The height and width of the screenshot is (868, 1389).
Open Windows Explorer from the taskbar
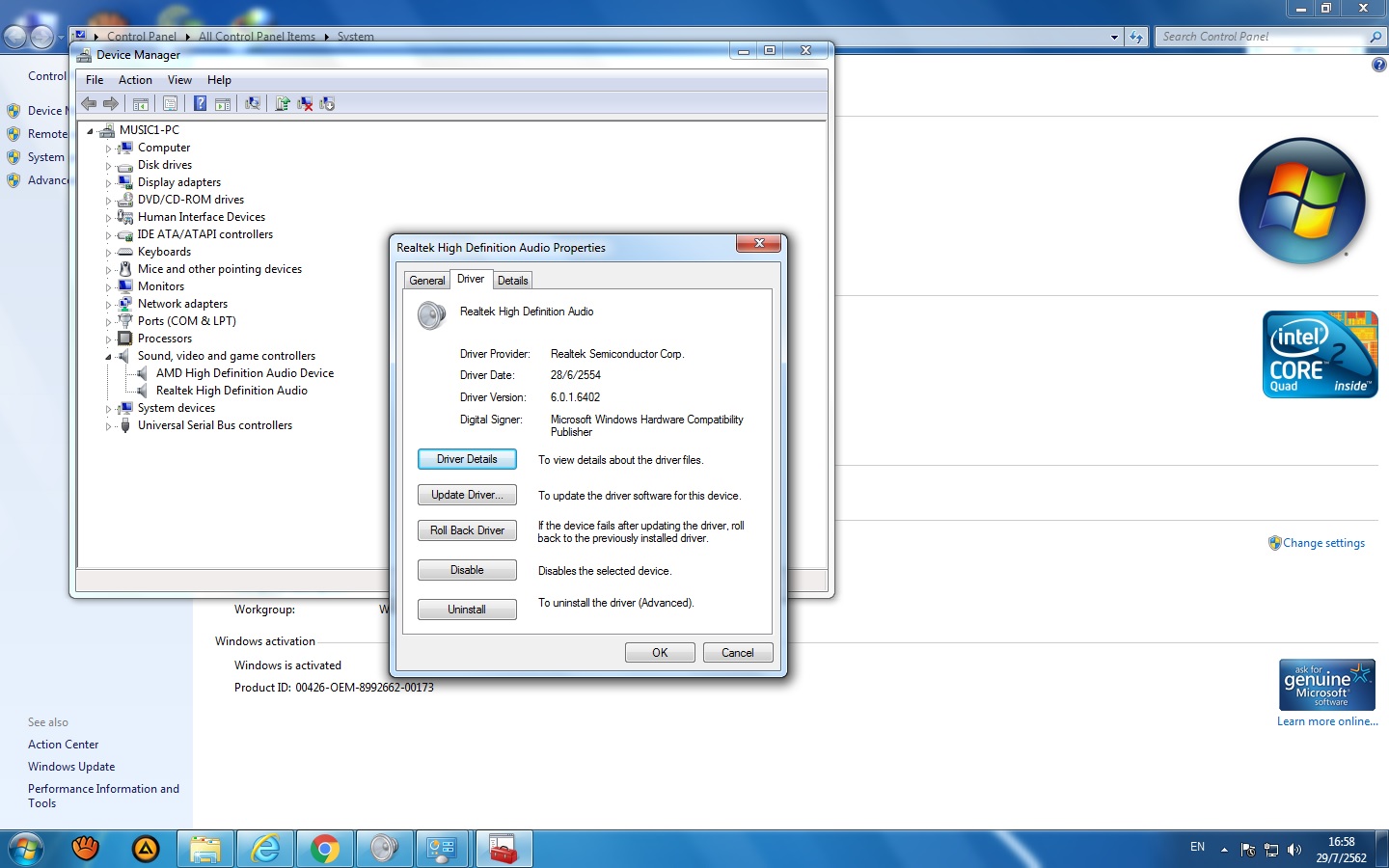coord(205,849)
